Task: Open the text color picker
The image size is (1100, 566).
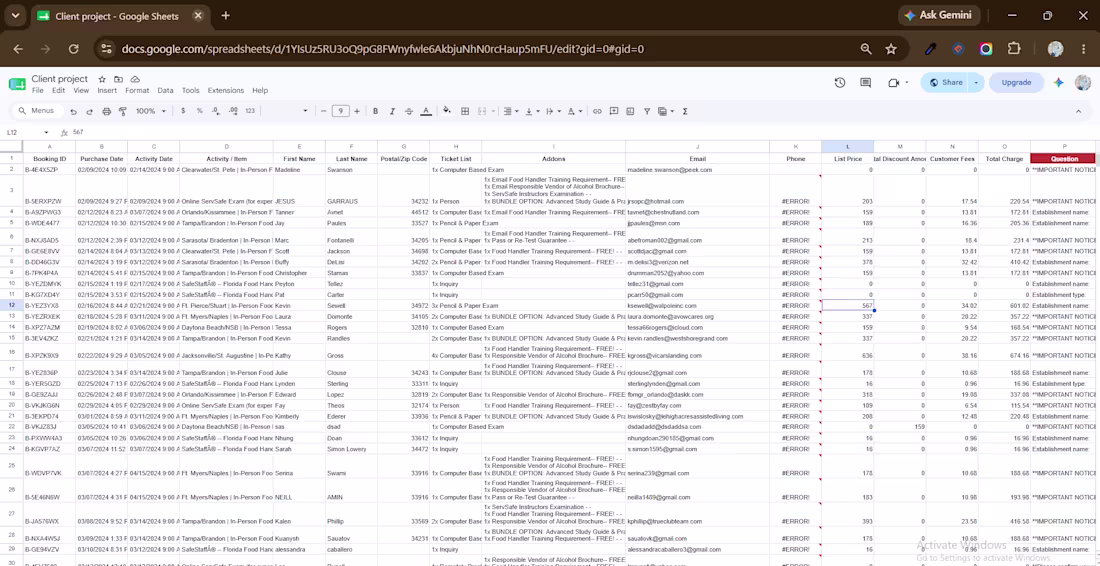Action: click(x=426, y=111)
